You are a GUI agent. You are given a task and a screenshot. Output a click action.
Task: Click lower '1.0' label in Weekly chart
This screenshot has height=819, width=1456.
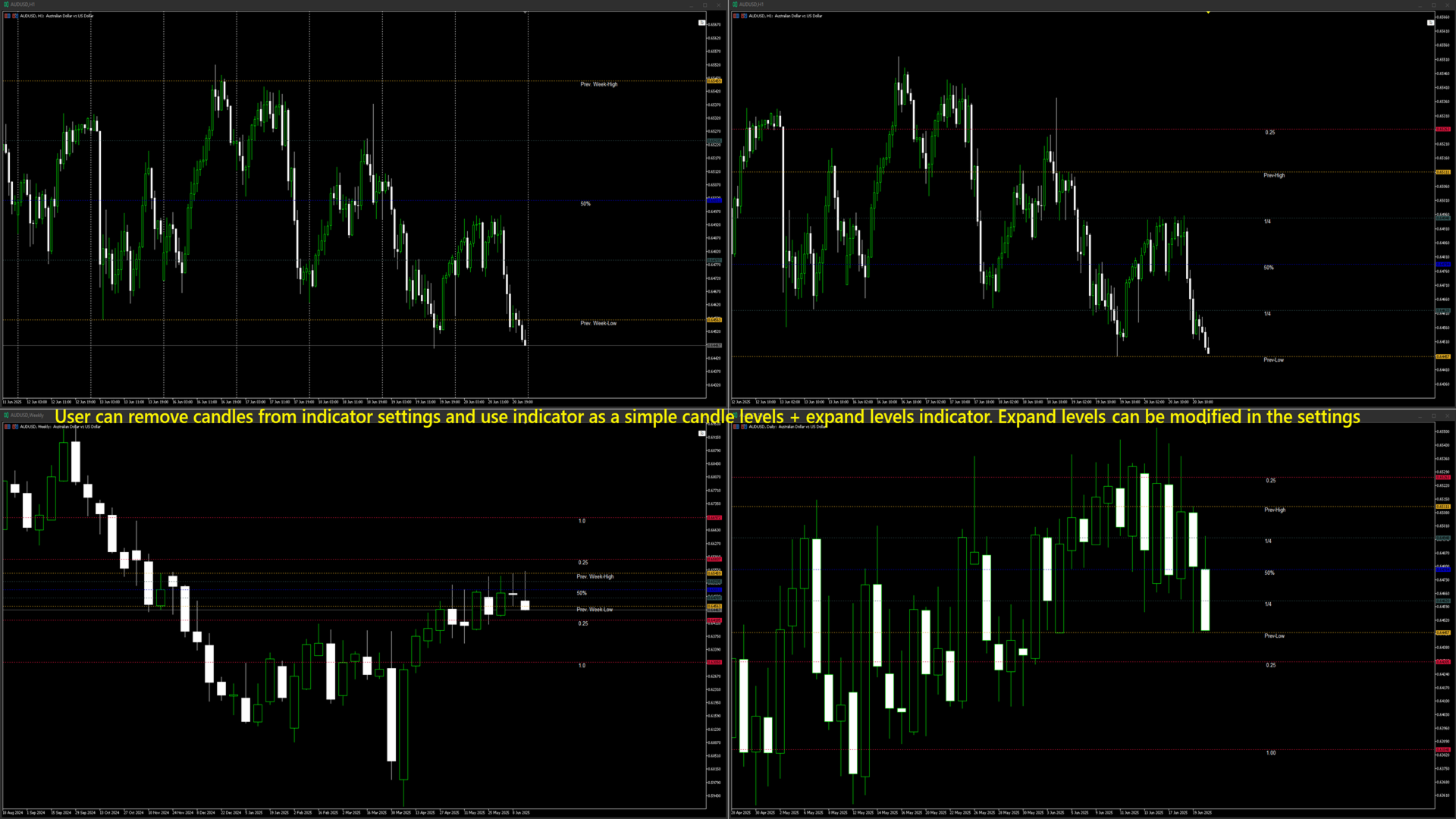[x=582, y=665]
